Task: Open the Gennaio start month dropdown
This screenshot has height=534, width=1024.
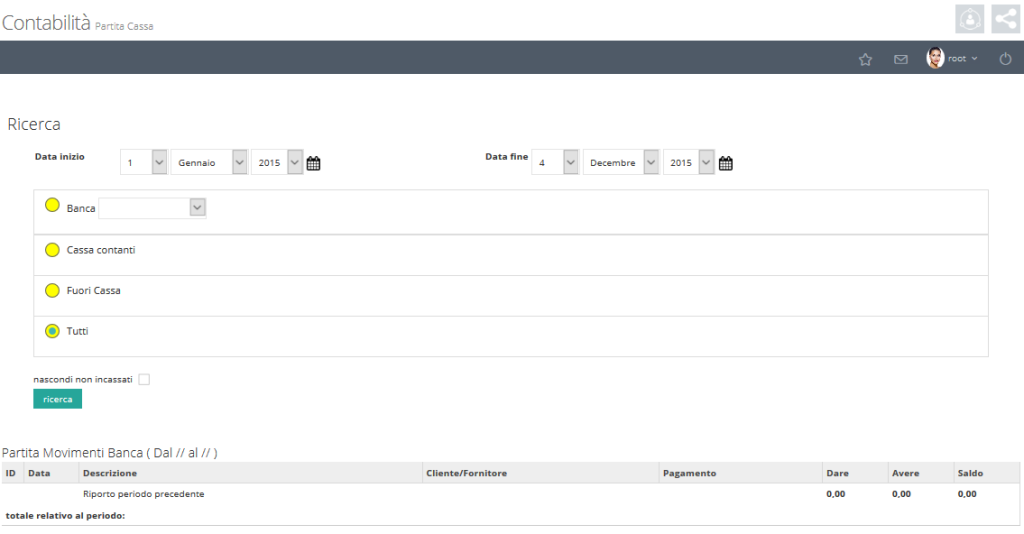Action: coord(209,163)
